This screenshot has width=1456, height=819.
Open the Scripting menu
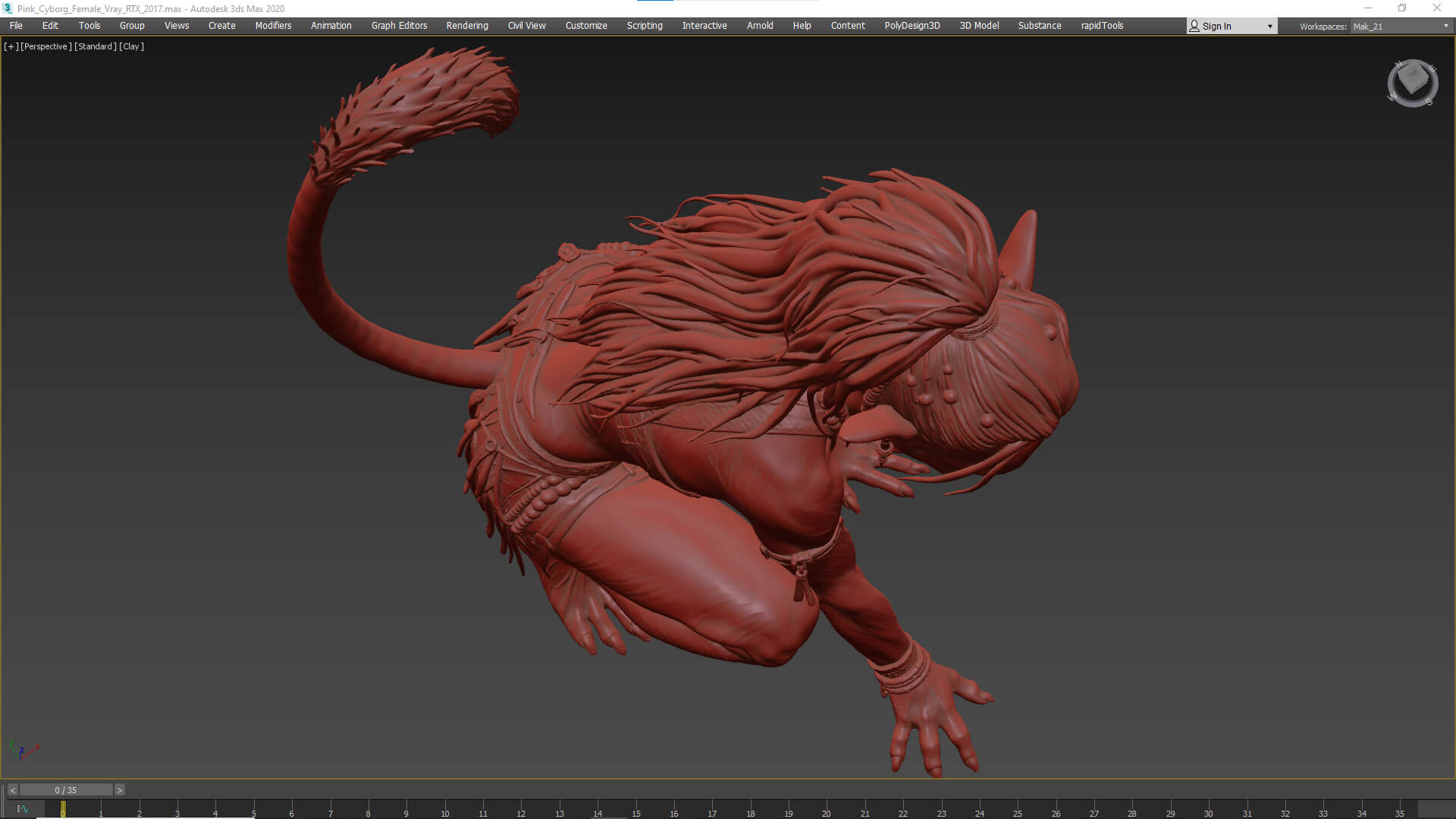click(x=645, y=26)
